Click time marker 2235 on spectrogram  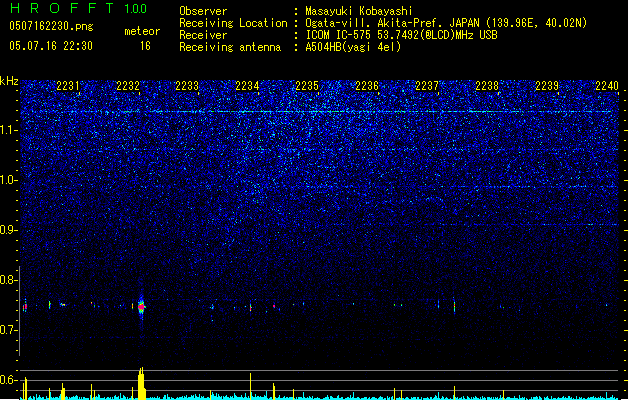(307, 86)
